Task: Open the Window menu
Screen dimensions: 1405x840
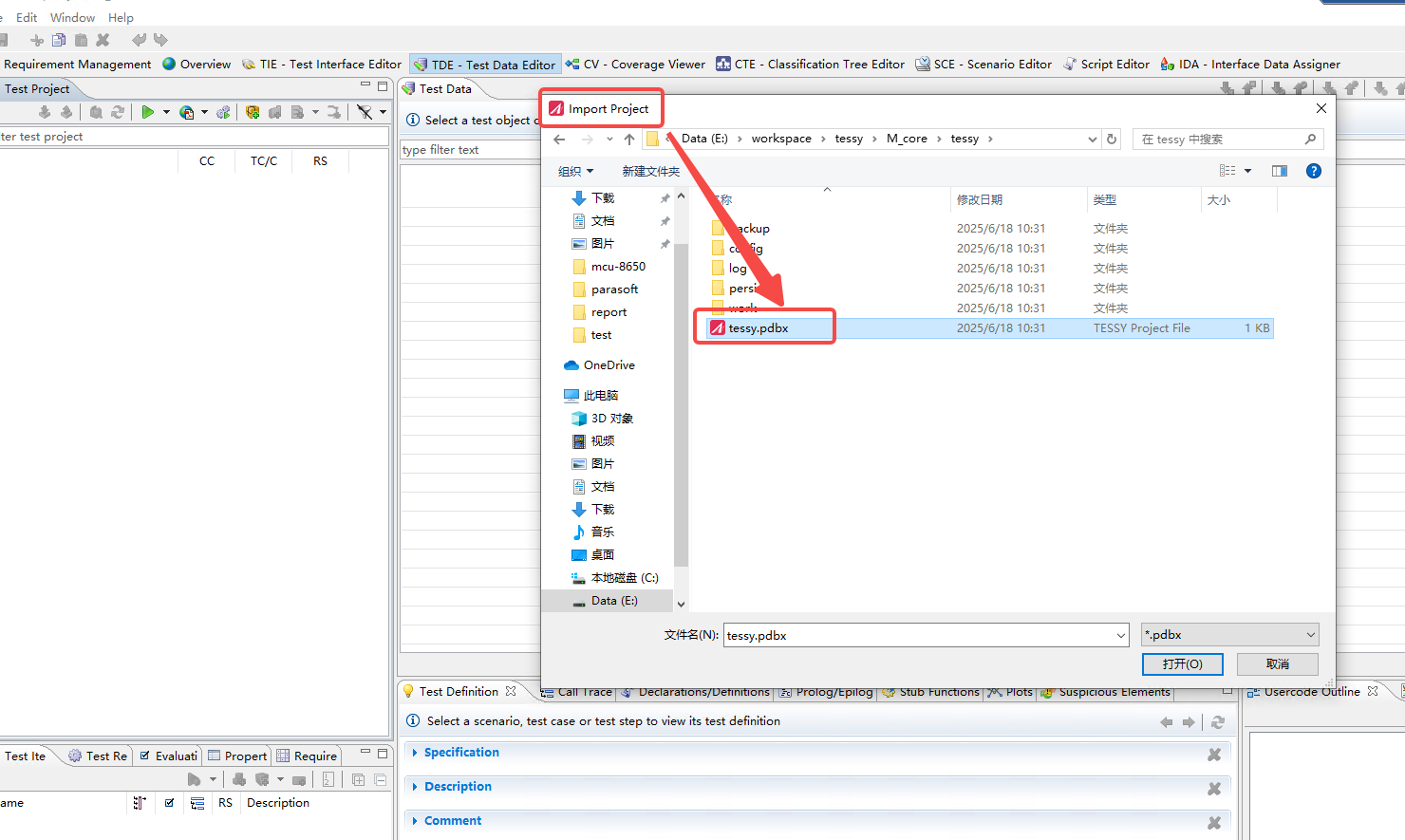Action: pos(72,17)
